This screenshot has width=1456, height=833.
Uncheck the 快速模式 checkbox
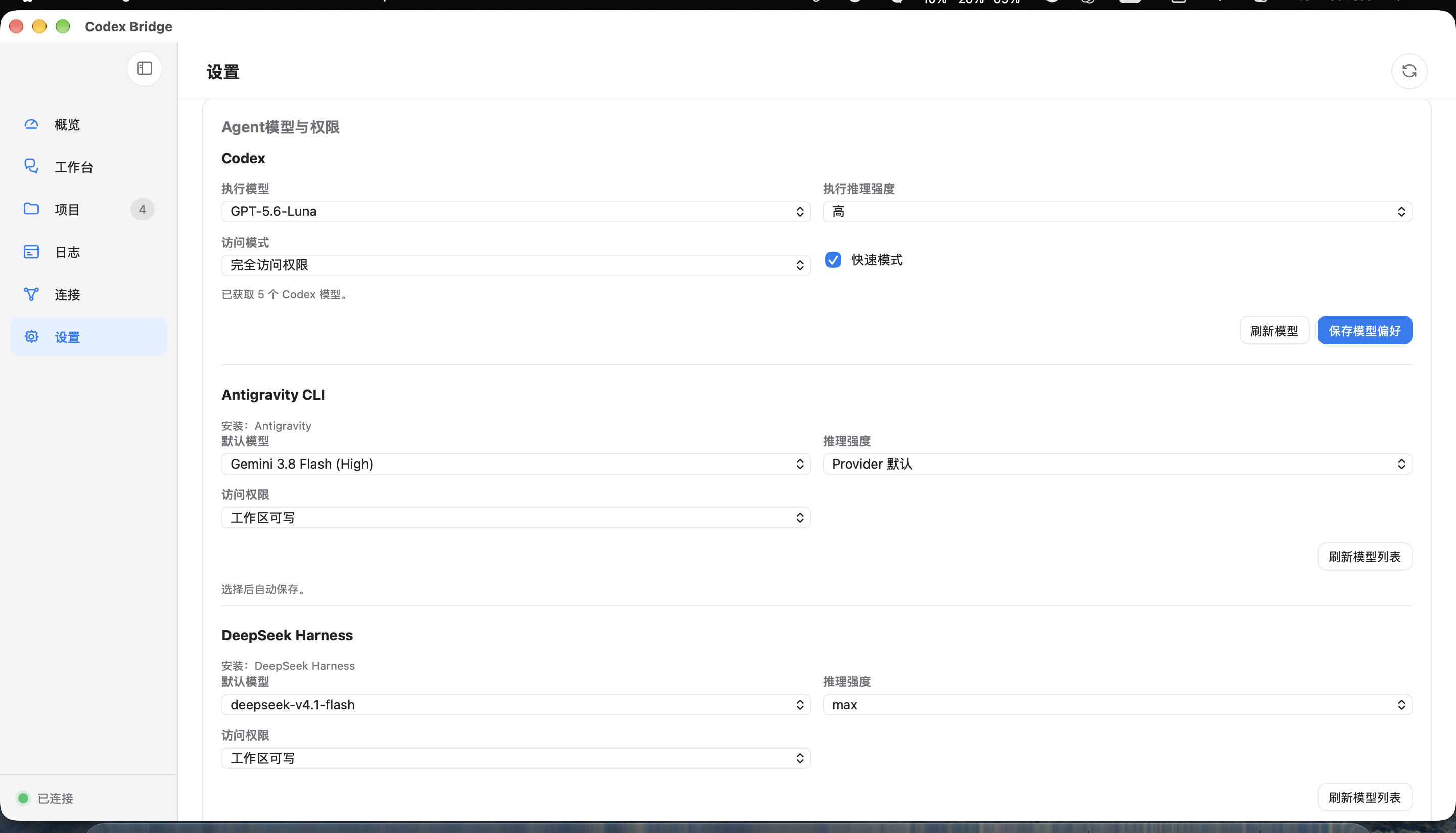click(x=833, y=260)
